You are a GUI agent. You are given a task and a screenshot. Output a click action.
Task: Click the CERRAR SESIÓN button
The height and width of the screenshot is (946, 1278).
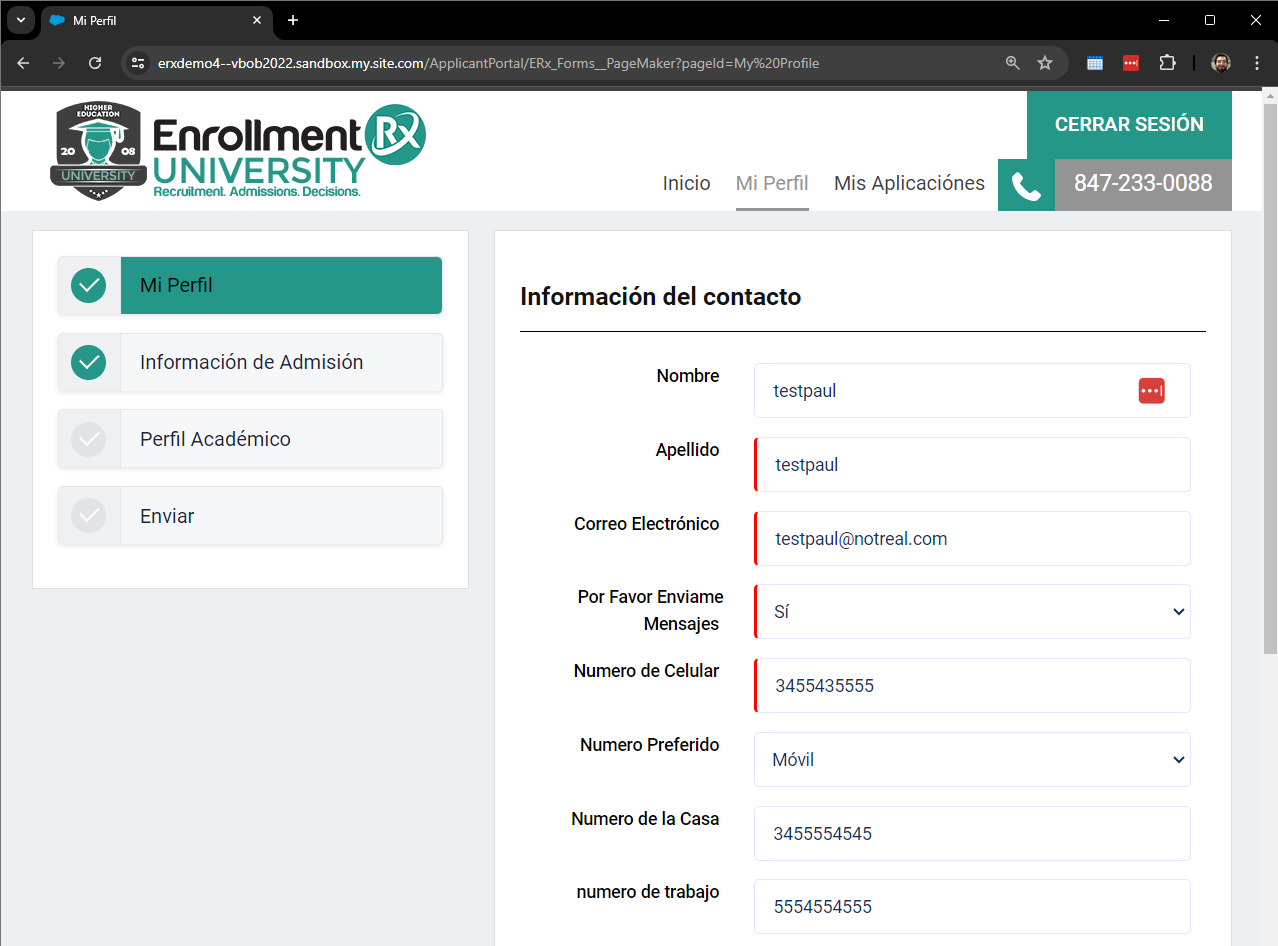click(1129, 125)
